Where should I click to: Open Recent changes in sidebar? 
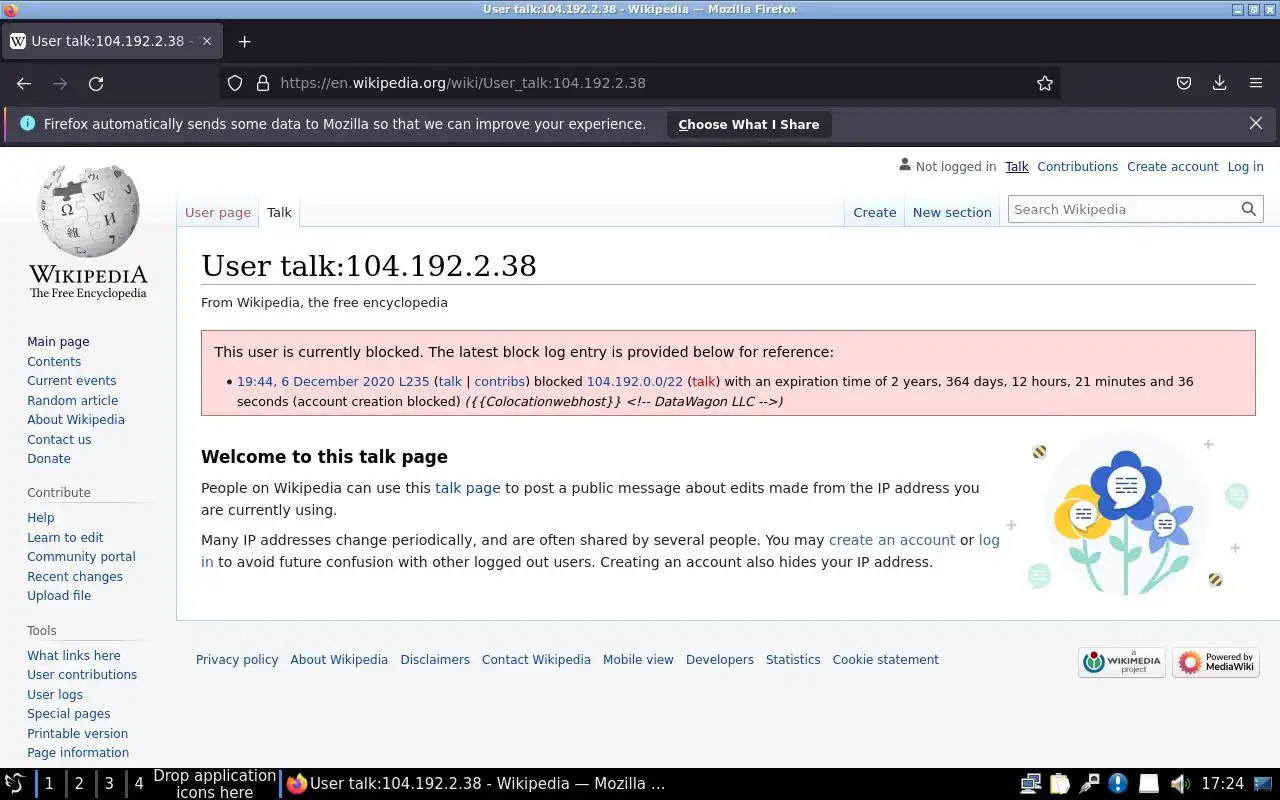click(75, 577)
